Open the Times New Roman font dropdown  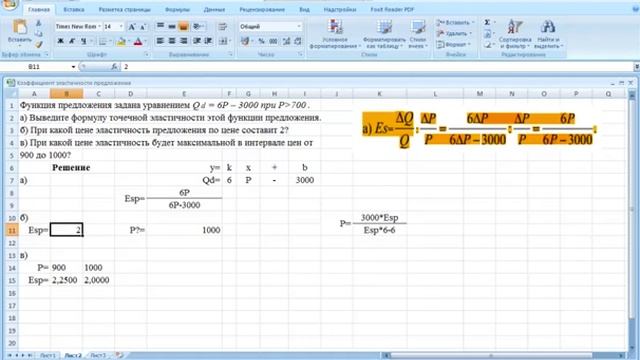99,27
